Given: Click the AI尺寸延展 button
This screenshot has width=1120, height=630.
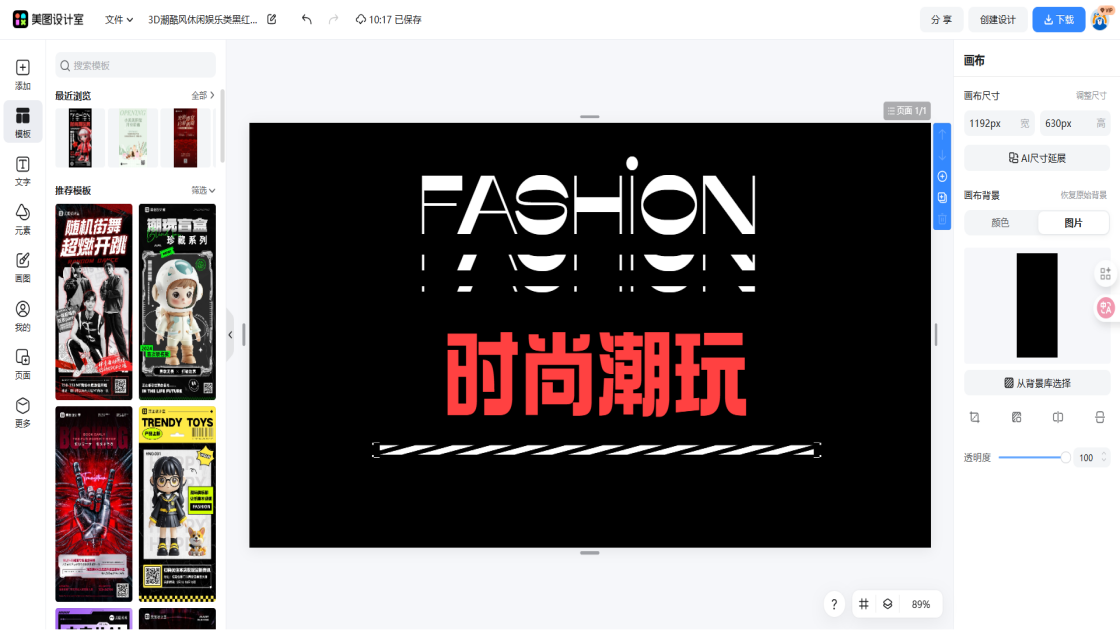Looking at the screenshot, I should pos(1036,158).
